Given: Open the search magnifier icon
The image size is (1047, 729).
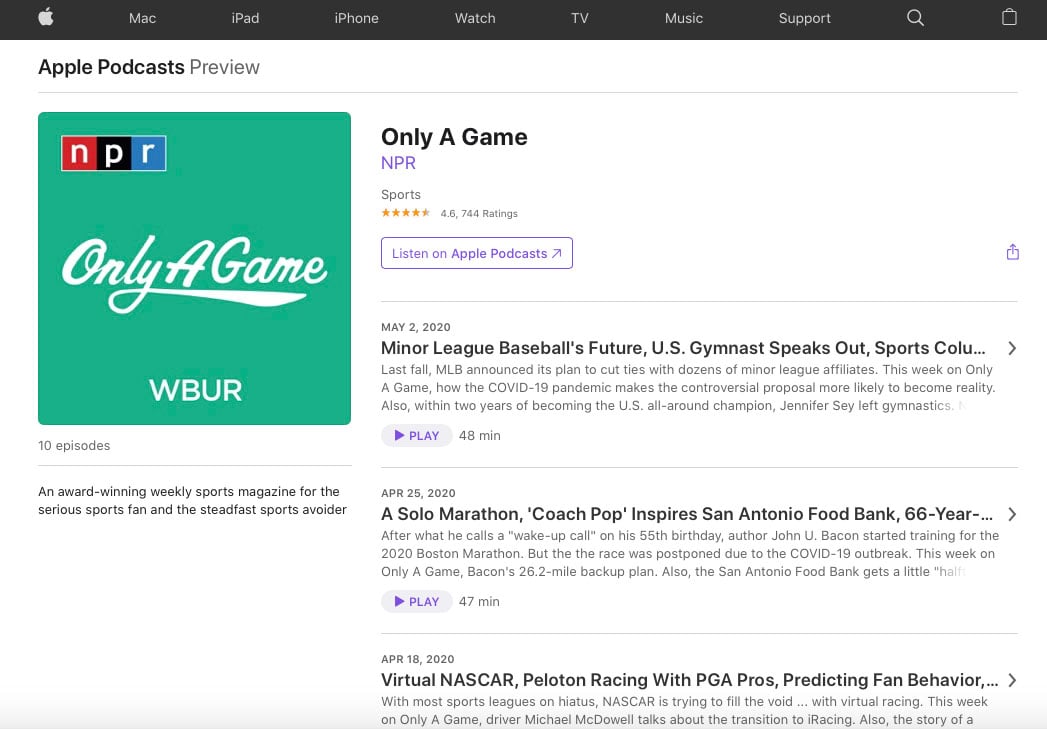Looking at the screenshot, I should tap(915, 18).
